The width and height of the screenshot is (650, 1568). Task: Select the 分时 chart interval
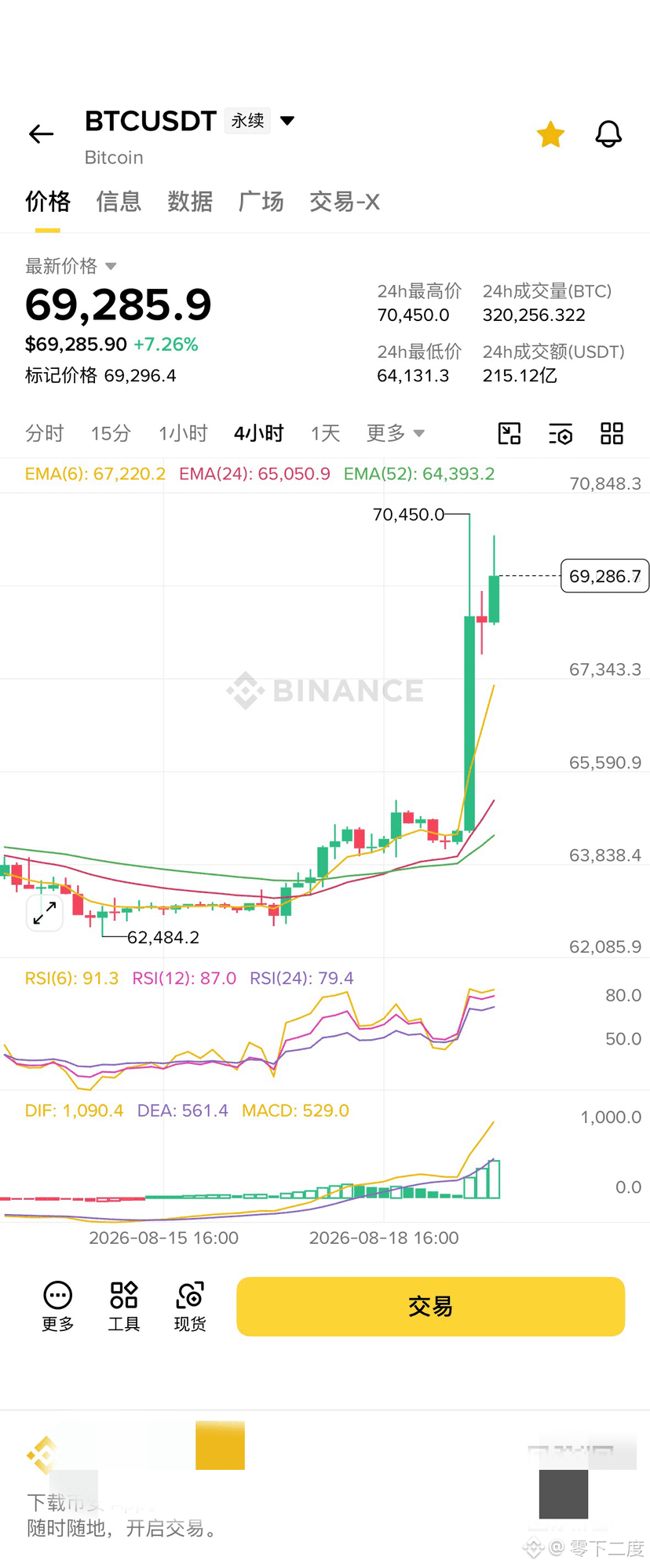tap(45, 433)
